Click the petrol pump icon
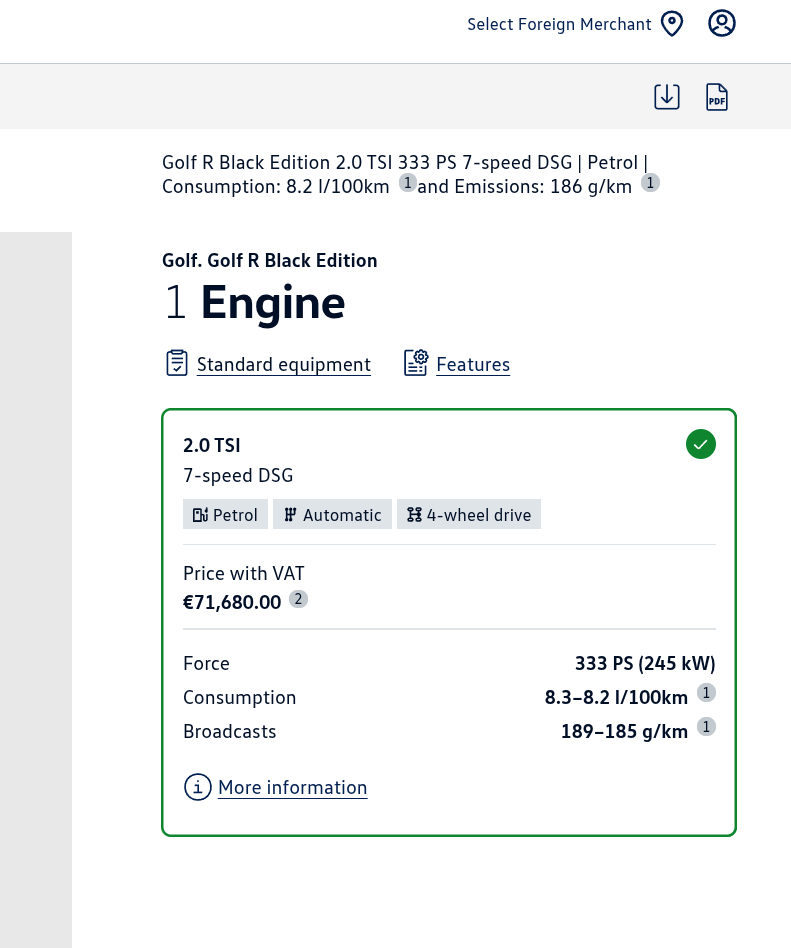 coord(200,515)
